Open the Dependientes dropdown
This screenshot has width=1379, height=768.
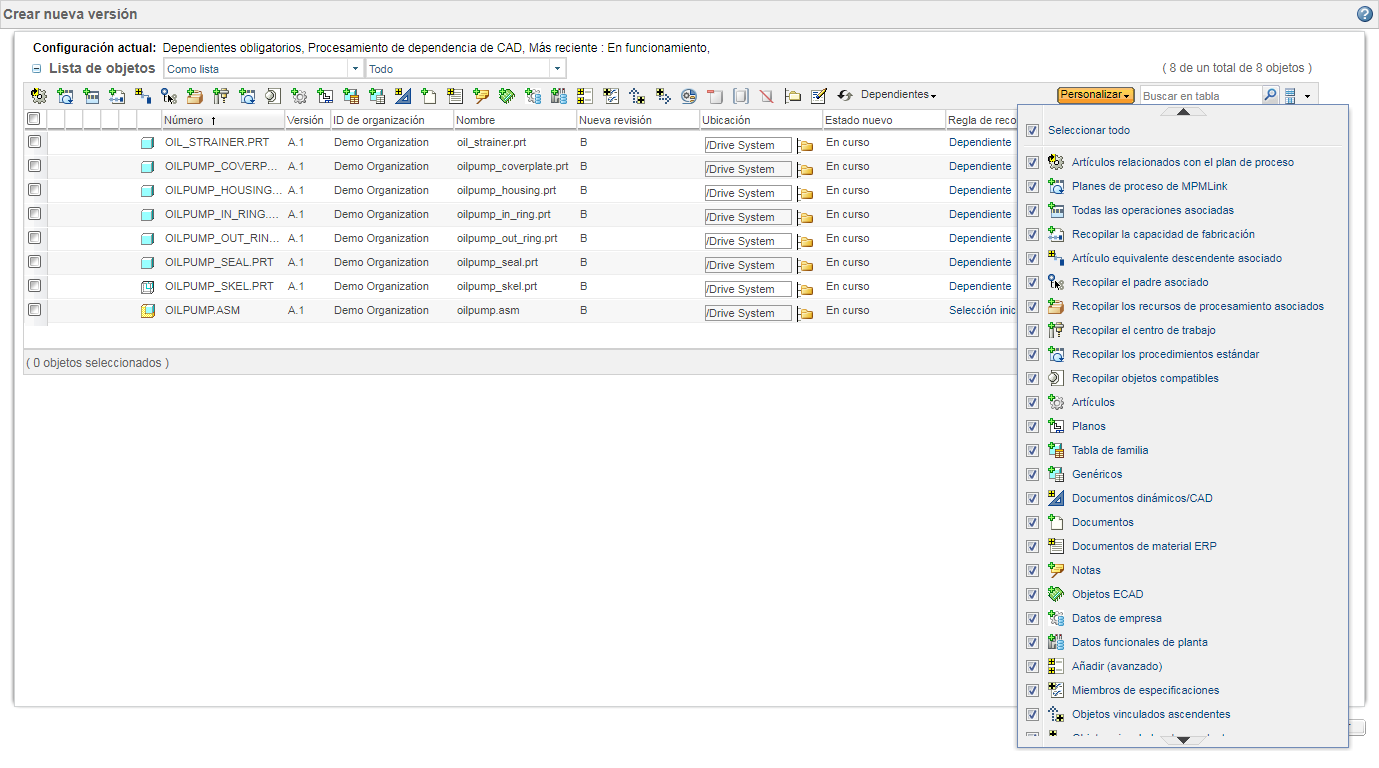click(898, 95)
